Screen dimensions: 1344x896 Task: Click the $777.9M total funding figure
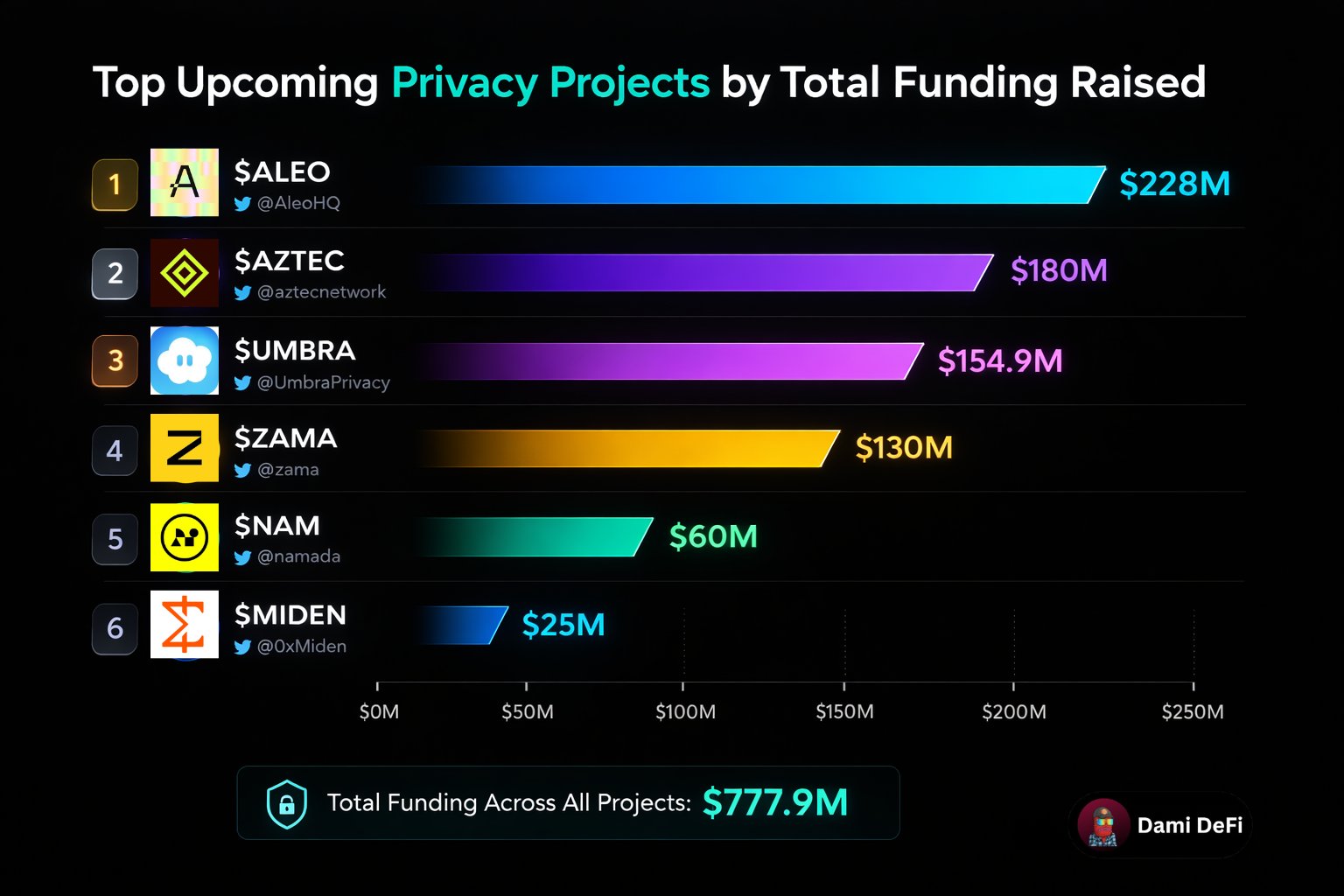775,802
